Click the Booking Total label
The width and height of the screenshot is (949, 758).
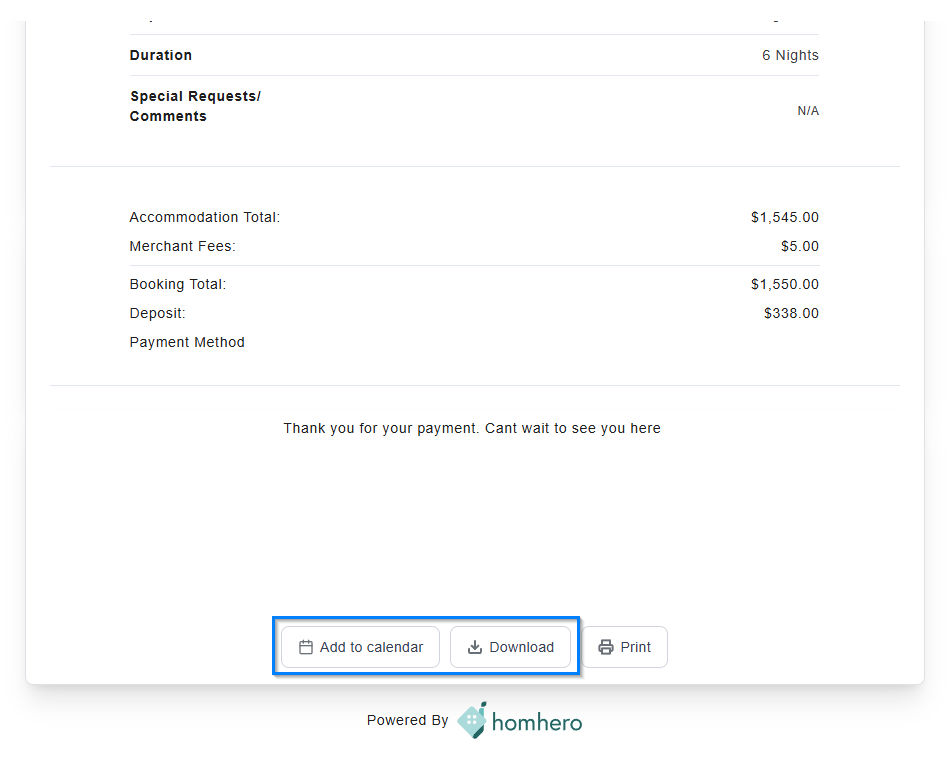click(178, 284)
